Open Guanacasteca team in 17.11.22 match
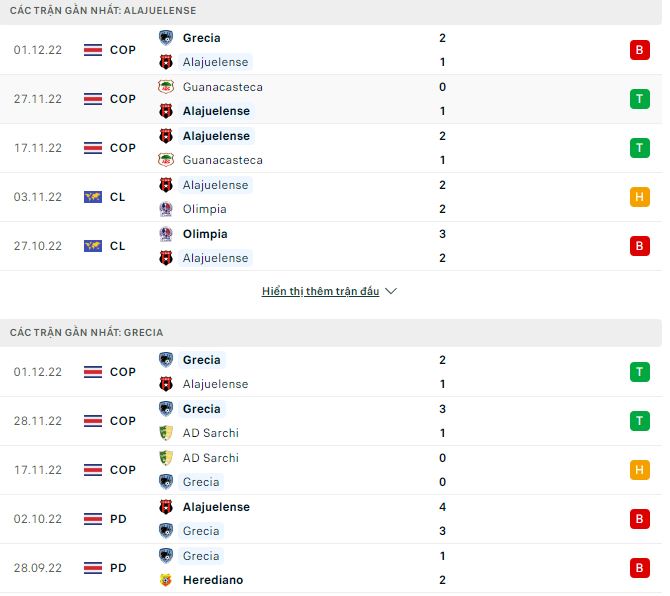This screenshot has height=596, width=670. (x=223, y=160)
